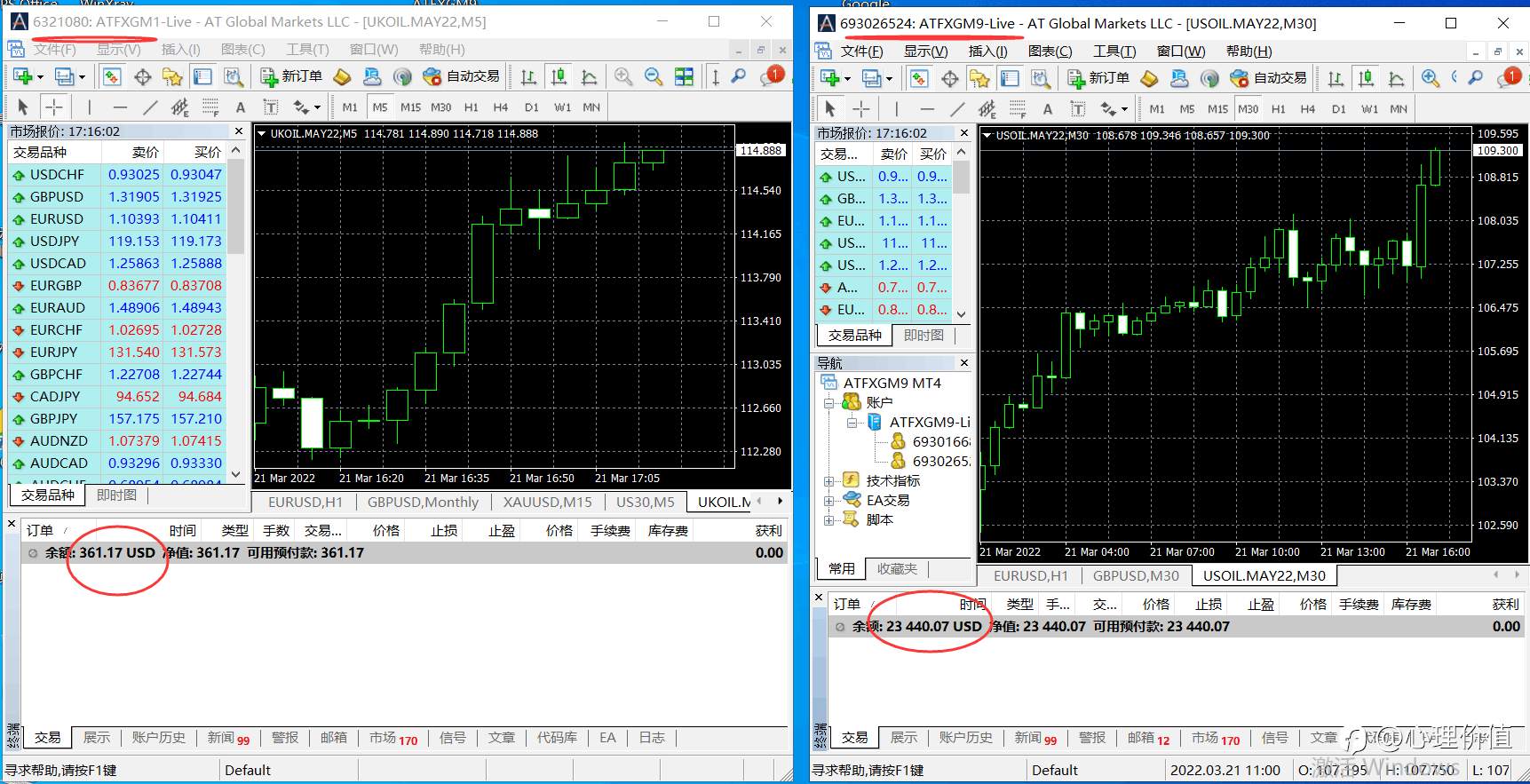The image size is (1530, 784).
Task: Switch to candlestick chart in right window
Action: tap(1366, 78)
